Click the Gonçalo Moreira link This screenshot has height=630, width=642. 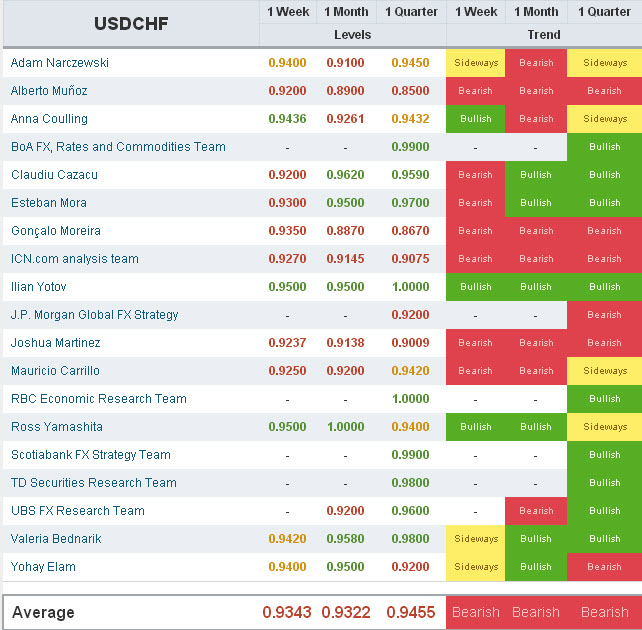coord(56,231)
